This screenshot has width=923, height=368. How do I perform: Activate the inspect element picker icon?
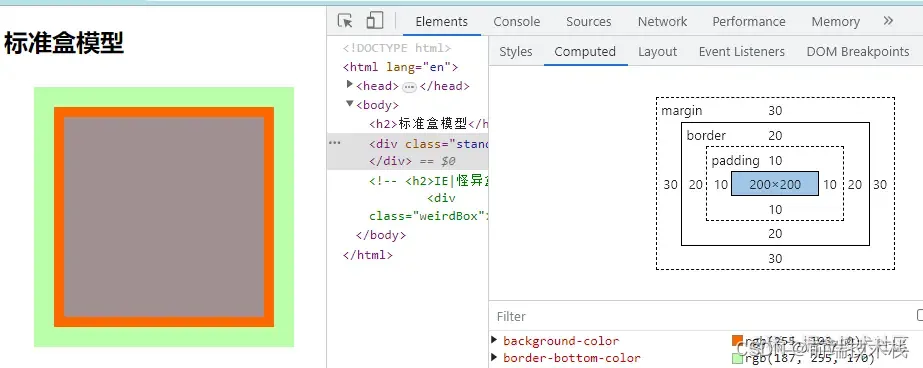[x=345, y=21]
